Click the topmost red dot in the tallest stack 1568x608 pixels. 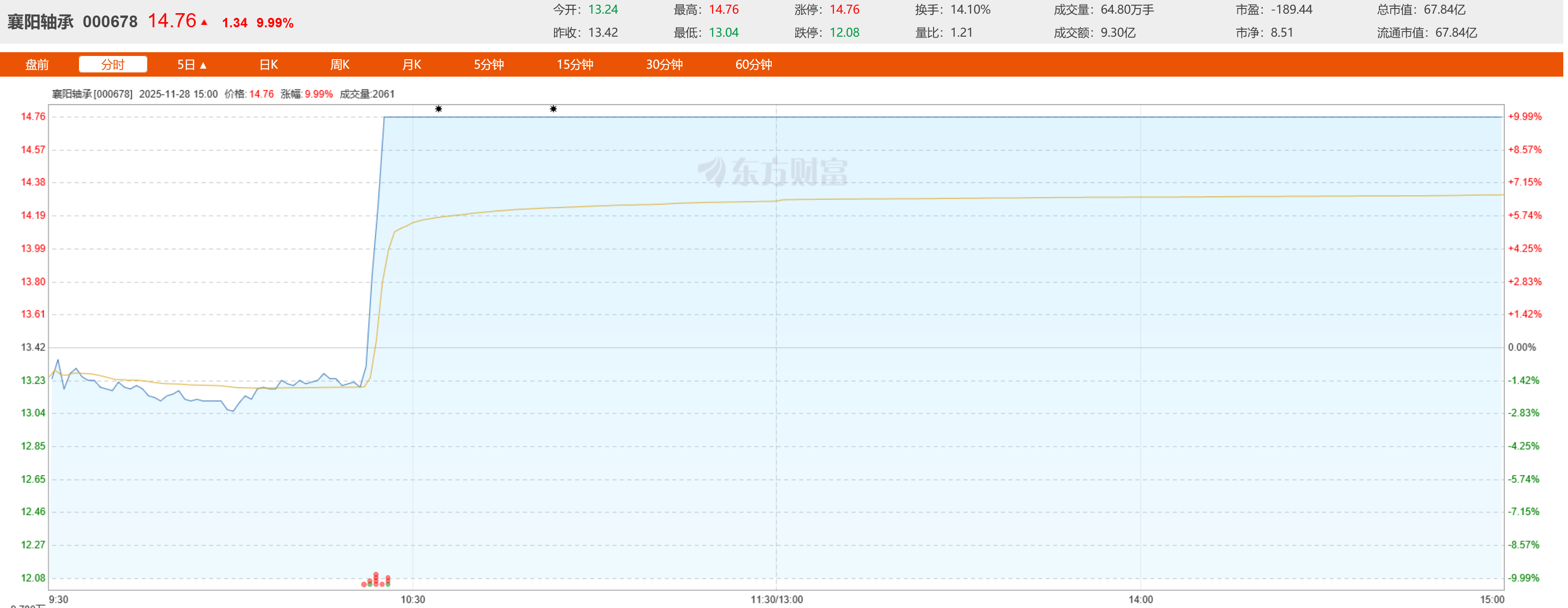[x=376, y=574]
